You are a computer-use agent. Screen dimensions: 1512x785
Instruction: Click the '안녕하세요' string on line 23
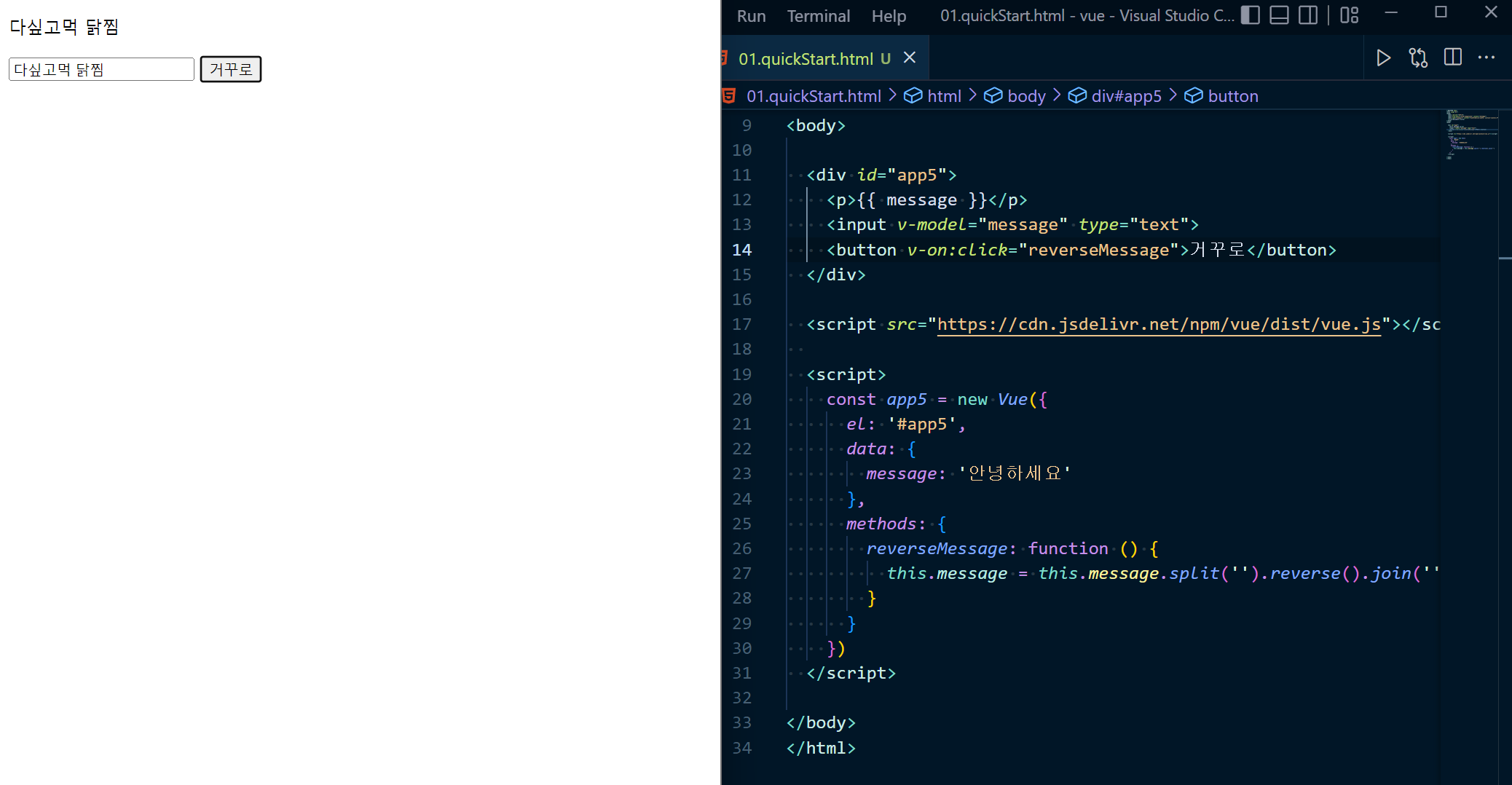click(x=1015, y=473)
